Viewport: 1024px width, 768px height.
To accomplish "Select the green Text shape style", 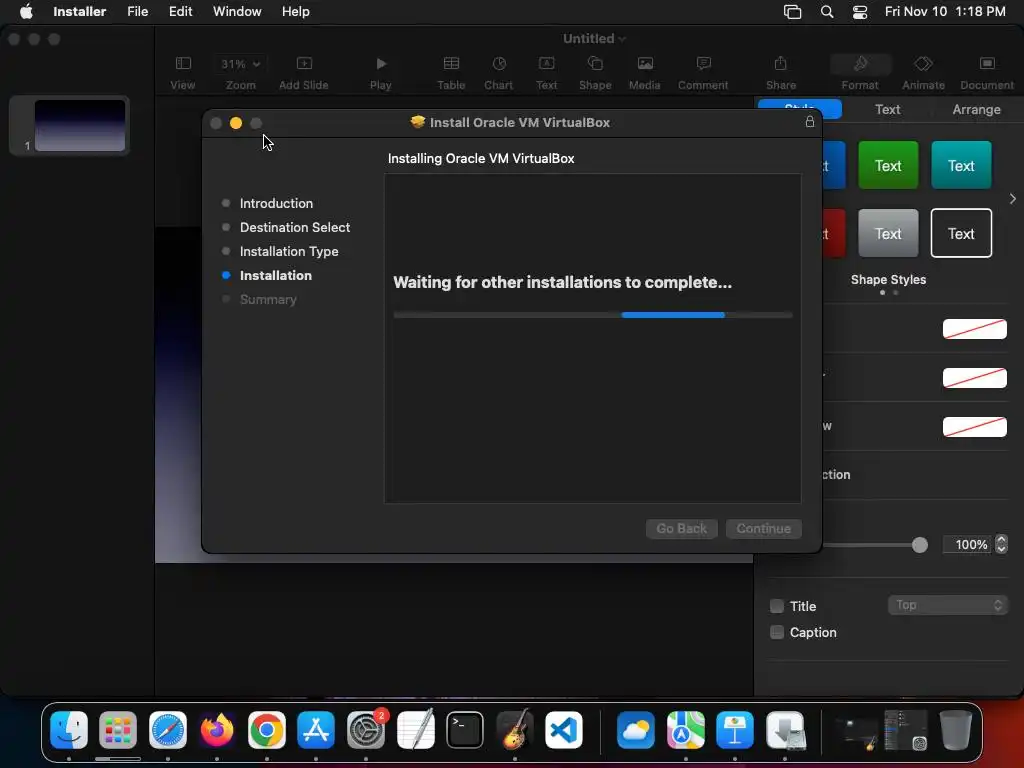I will click(x=888, y=165).
